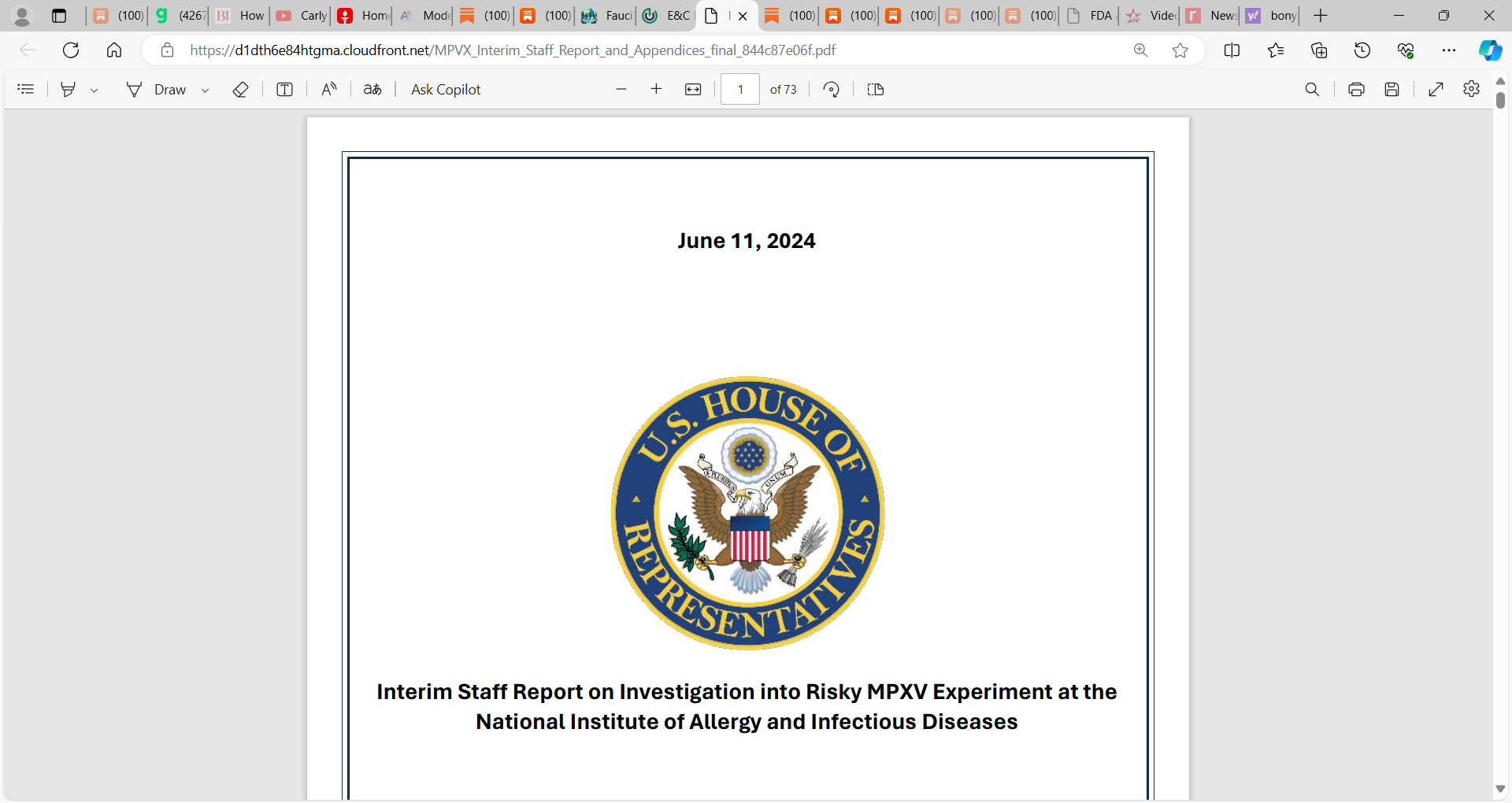Click the June 11, 2024 date text
The height and width of the screenshot is (803, 1512).
tap(747, 241)
